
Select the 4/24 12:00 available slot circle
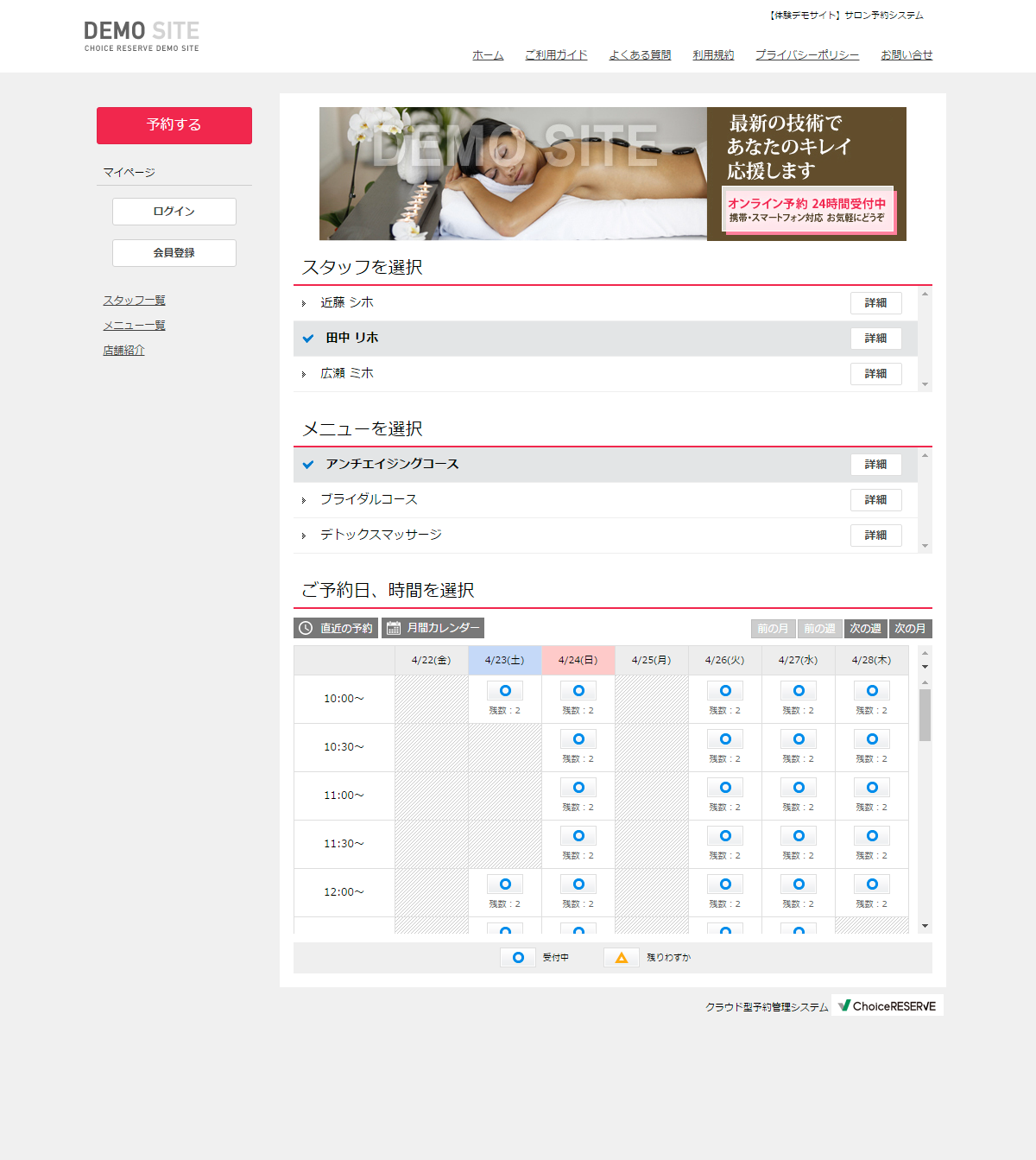578,884
